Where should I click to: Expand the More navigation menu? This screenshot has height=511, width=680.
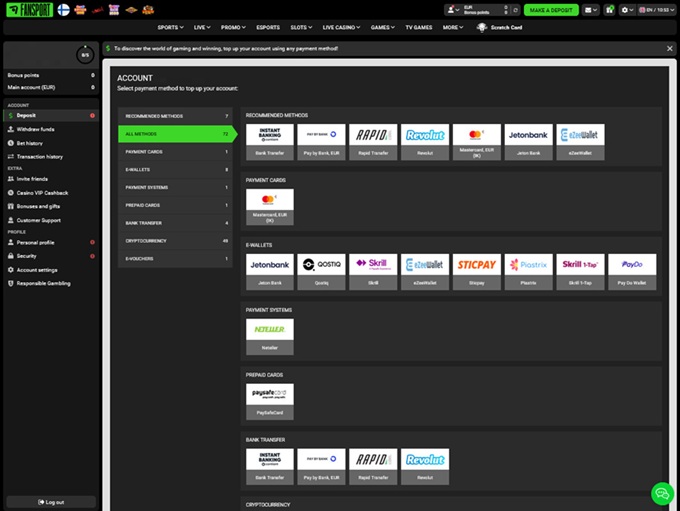pos(453,27)
